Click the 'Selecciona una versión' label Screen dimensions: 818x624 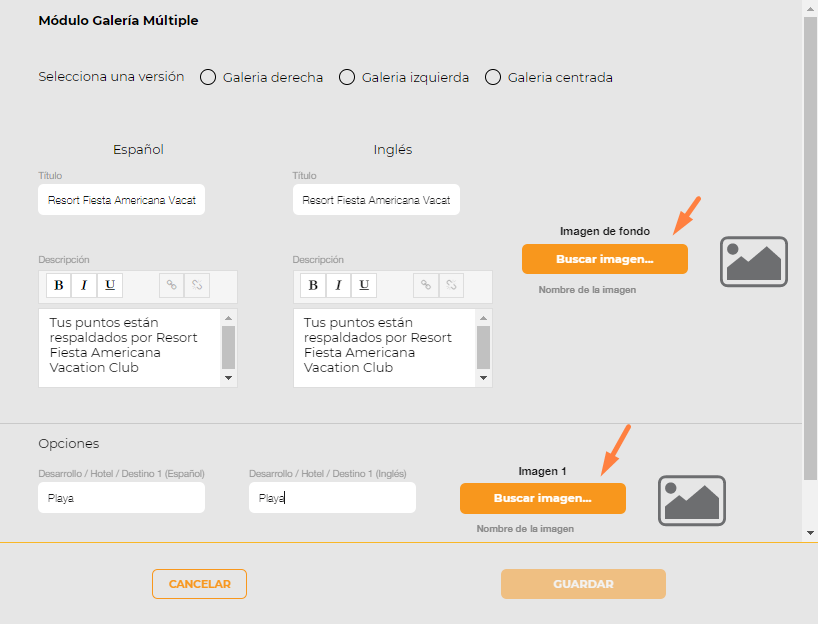[111, 77]
